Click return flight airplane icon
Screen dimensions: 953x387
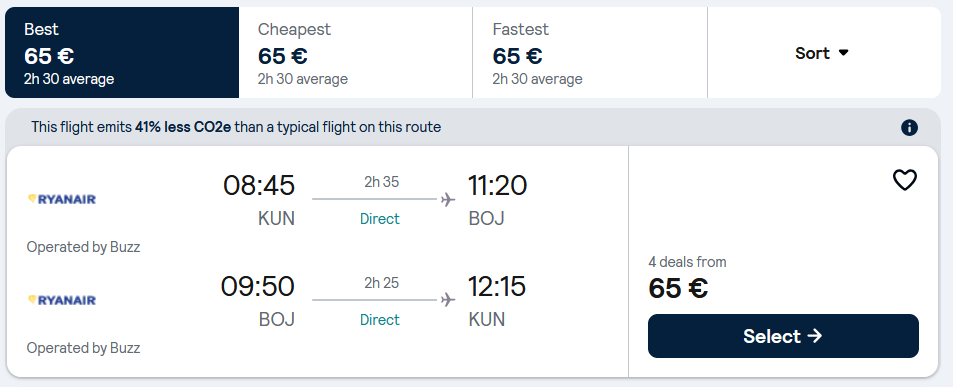click(x=448, y=300)
